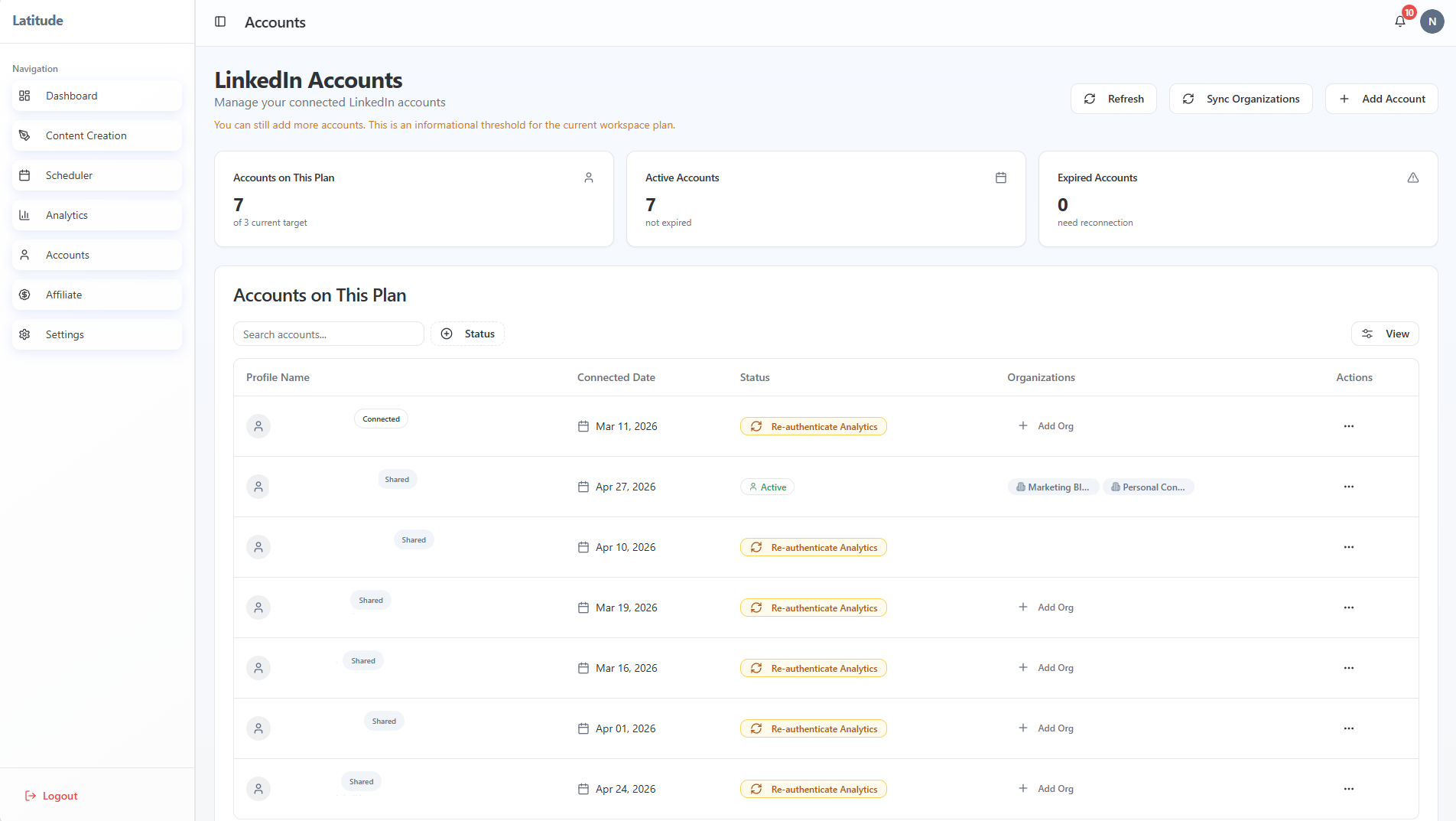The image size is (1456, 821).
Task: Open the notifications bell icon
Action: [1399, 21]
